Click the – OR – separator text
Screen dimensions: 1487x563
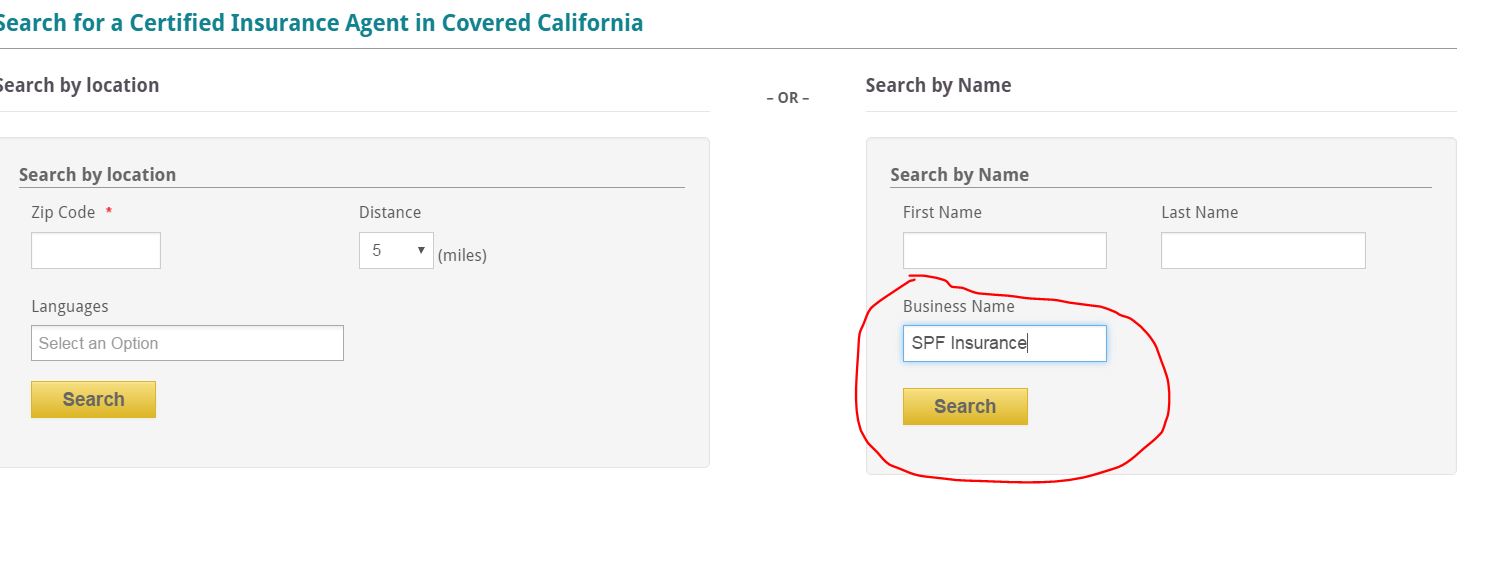(788, 98)
